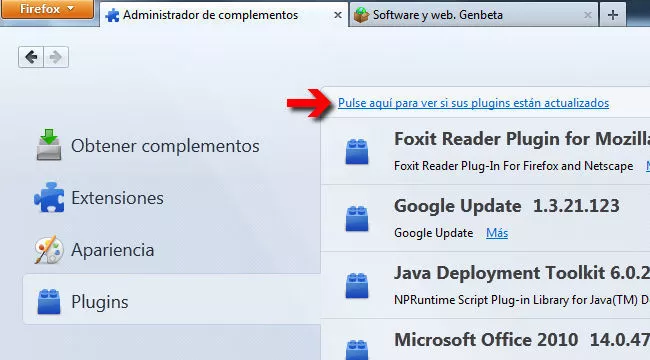The width and height of the screenshot is (650, 360).
Task: Click the forward navigation arrow
Action: tap(56, 57)
